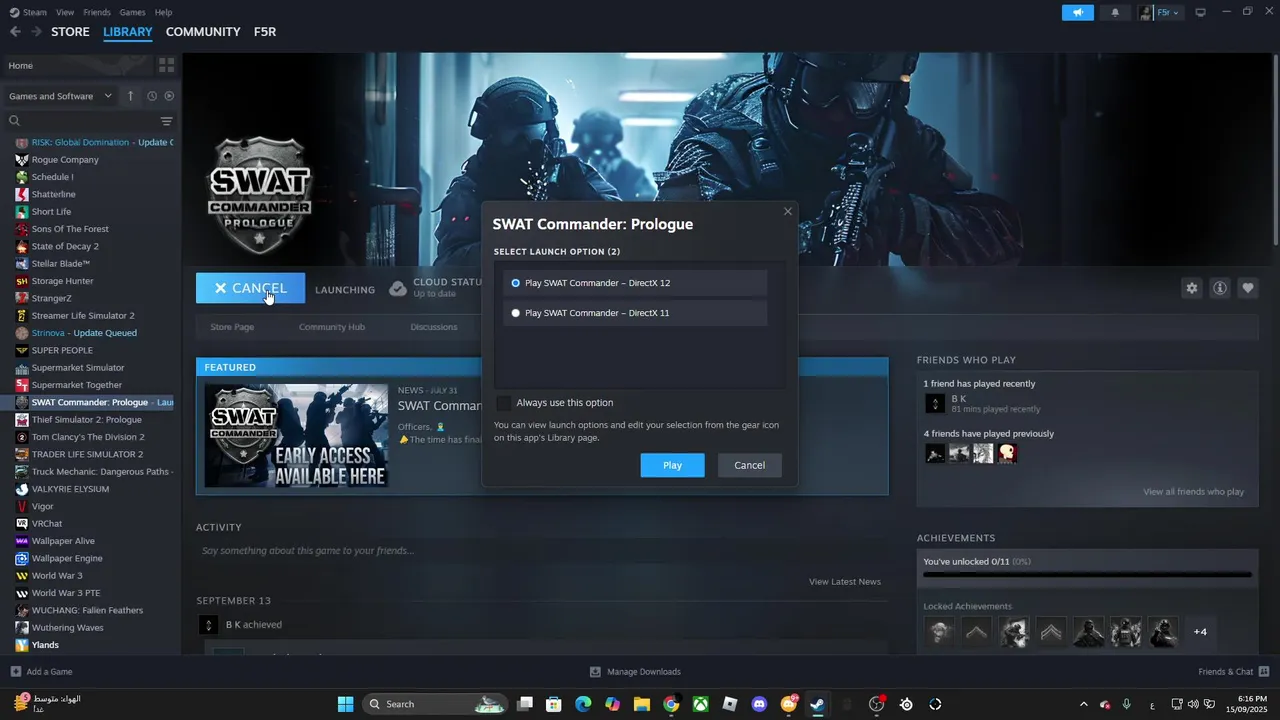
Task: Switch library to collections grid view
Action: 166,65
